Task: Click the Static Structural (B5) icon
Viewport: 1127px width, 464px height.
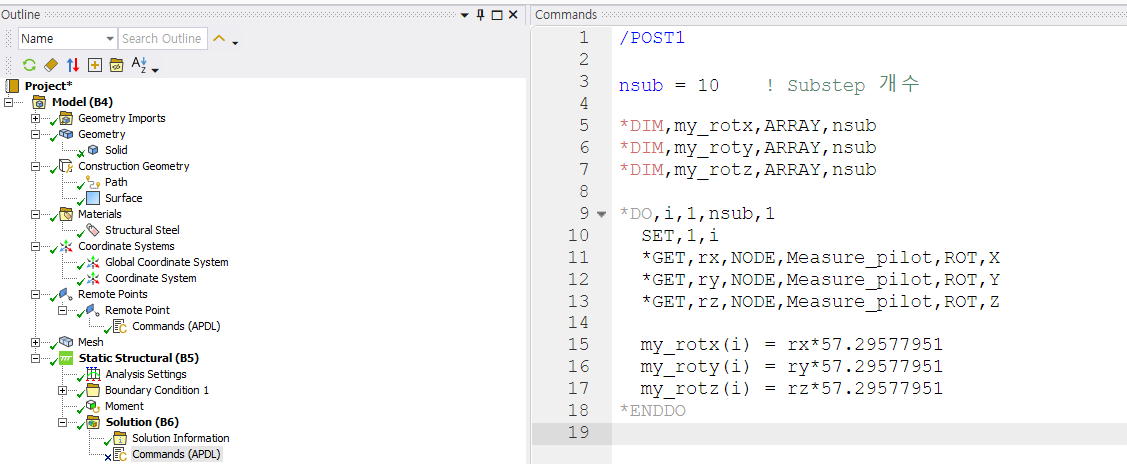Action: [66, 358]
